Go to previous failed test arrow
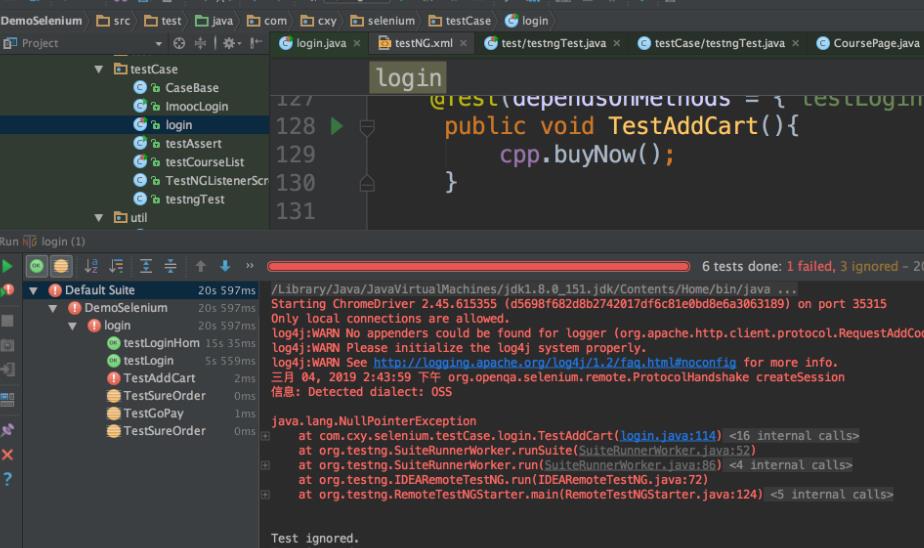Image resolution: width=924 pixels, height=548 pixels. point(200,266)
